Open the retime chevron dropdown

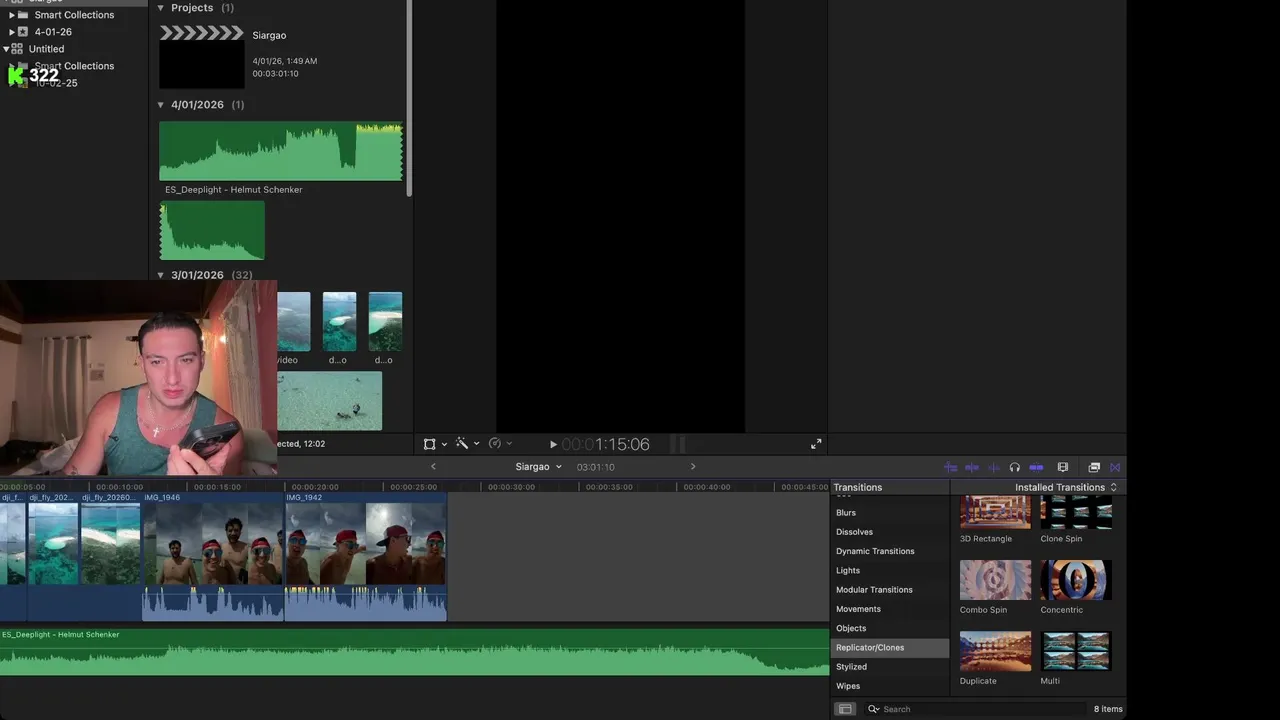[x=508, y=444]
